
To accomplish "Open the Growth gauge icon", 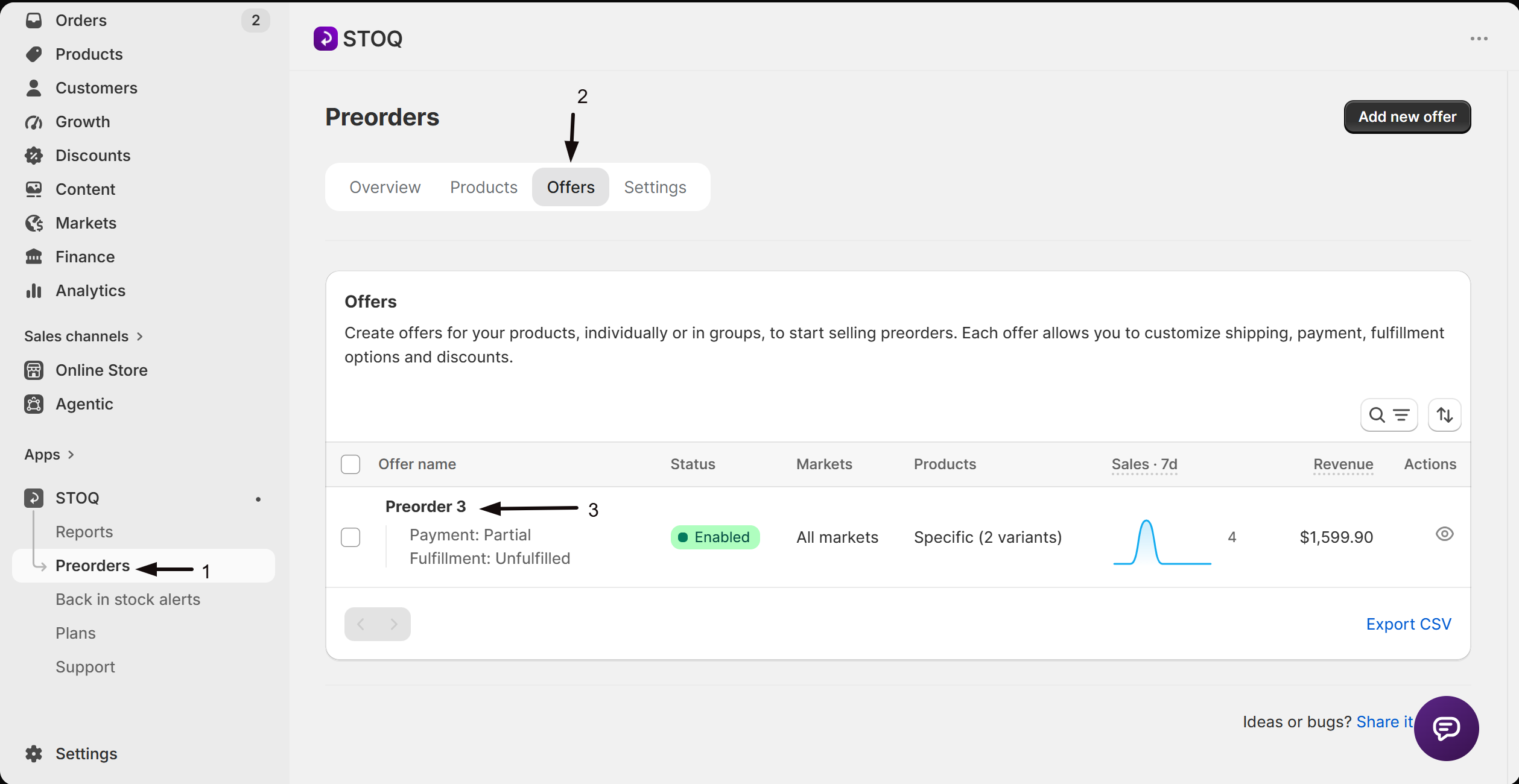I will pos(34,122).
